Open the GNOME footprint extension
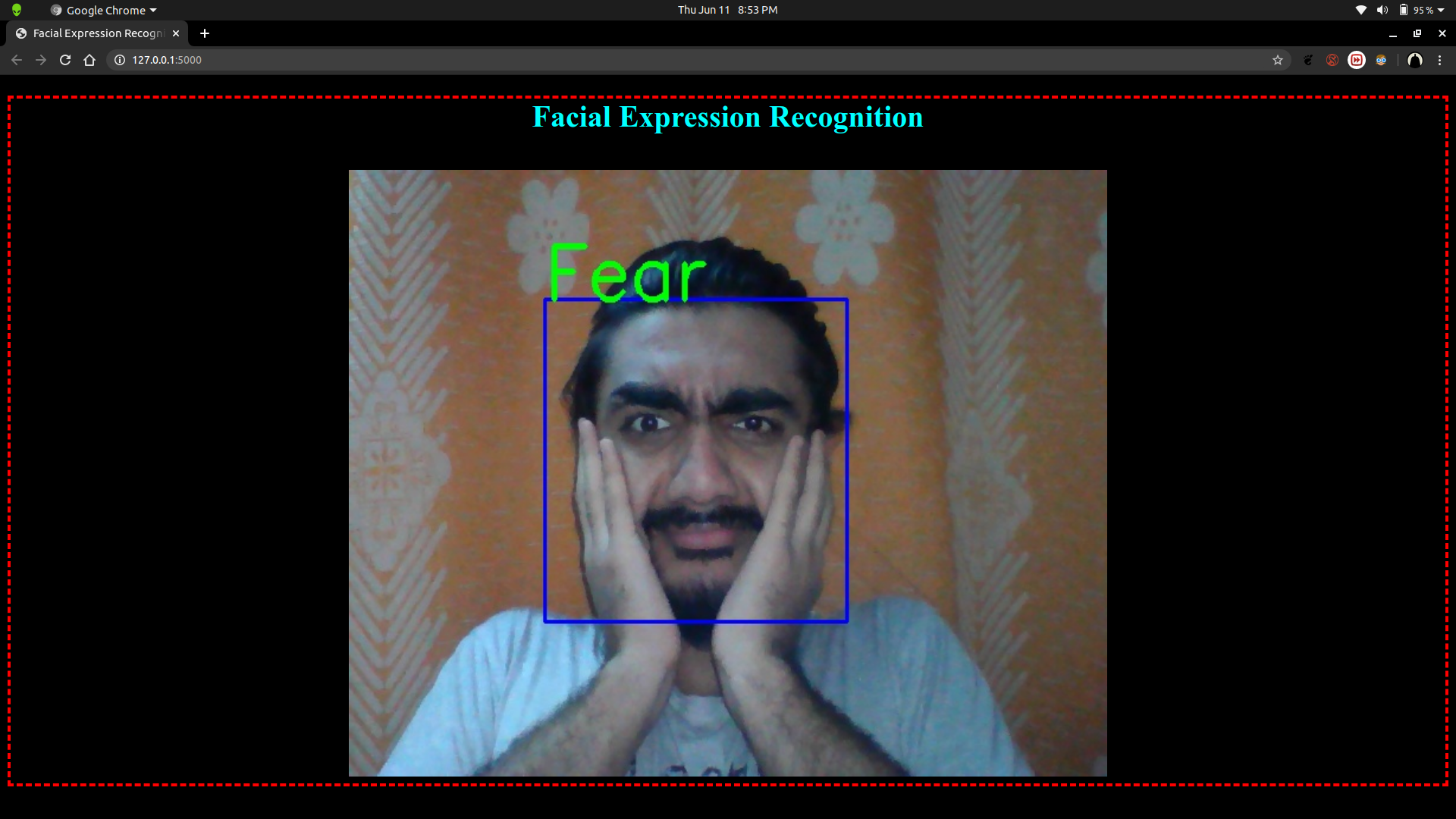The height and width of the screenshot is (819, 1456). (1308, 60)
